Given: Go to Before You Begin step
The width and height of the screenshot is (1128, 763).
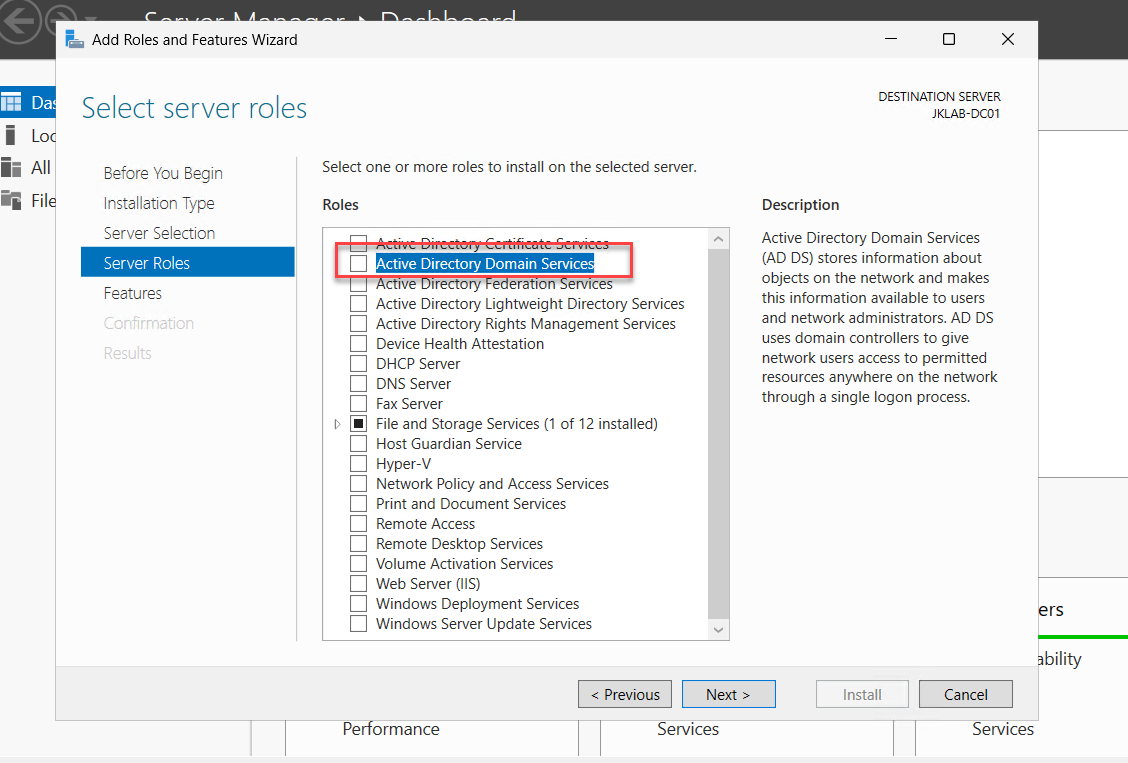Looking at the screenshot, I should [x=163, y=173].
